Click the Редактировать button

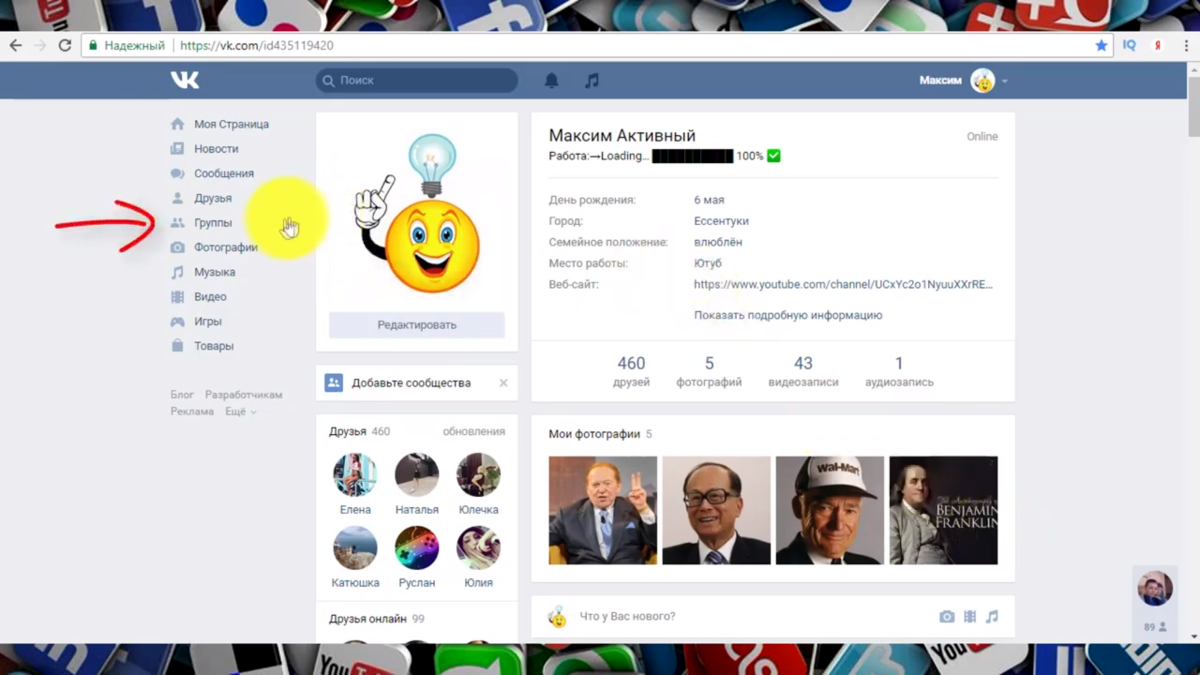pyautogui.click(x=417, y=325)
